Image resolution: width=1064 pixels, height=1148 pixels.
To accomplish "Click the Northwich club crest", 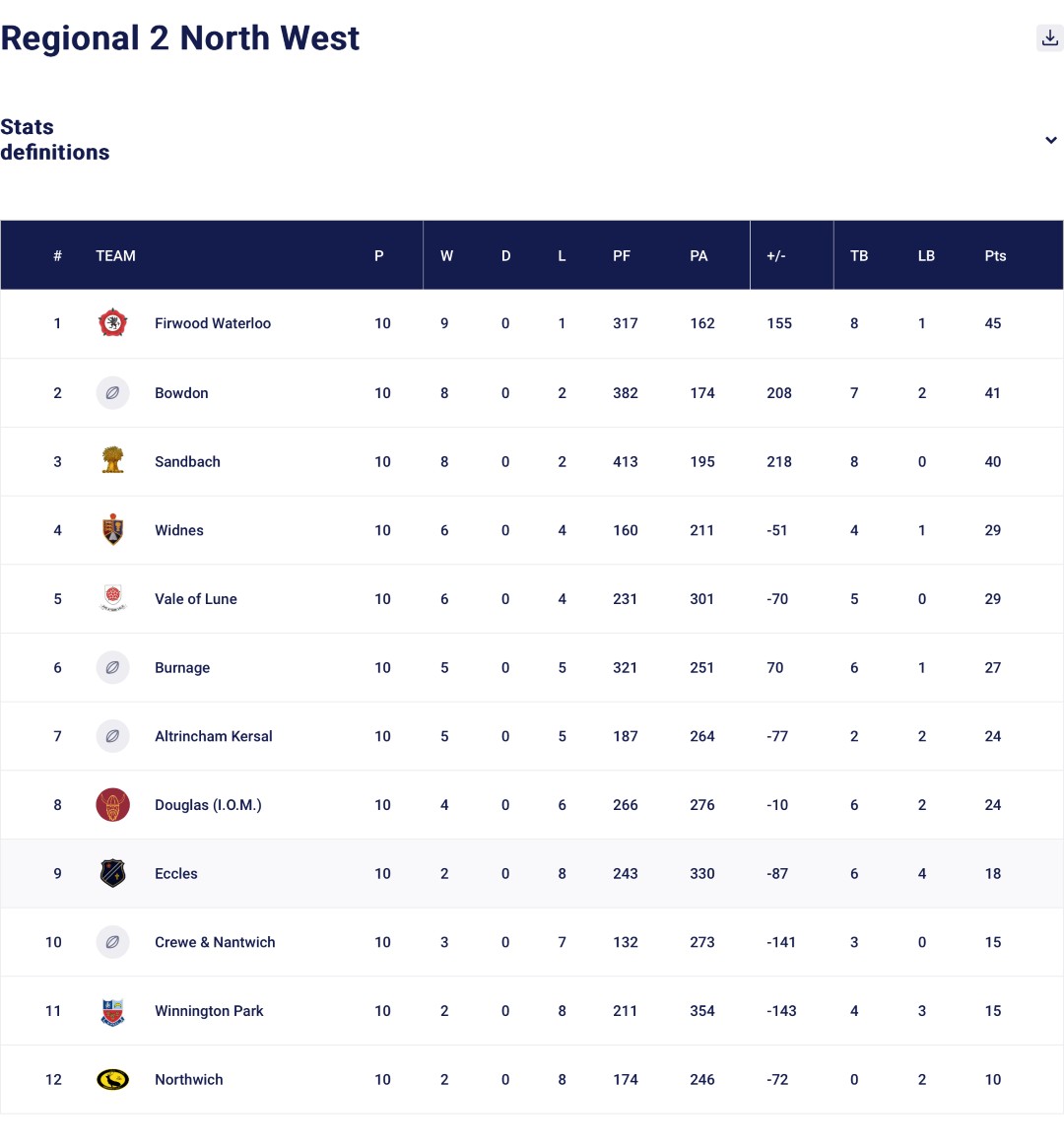I will (113, 1080).
